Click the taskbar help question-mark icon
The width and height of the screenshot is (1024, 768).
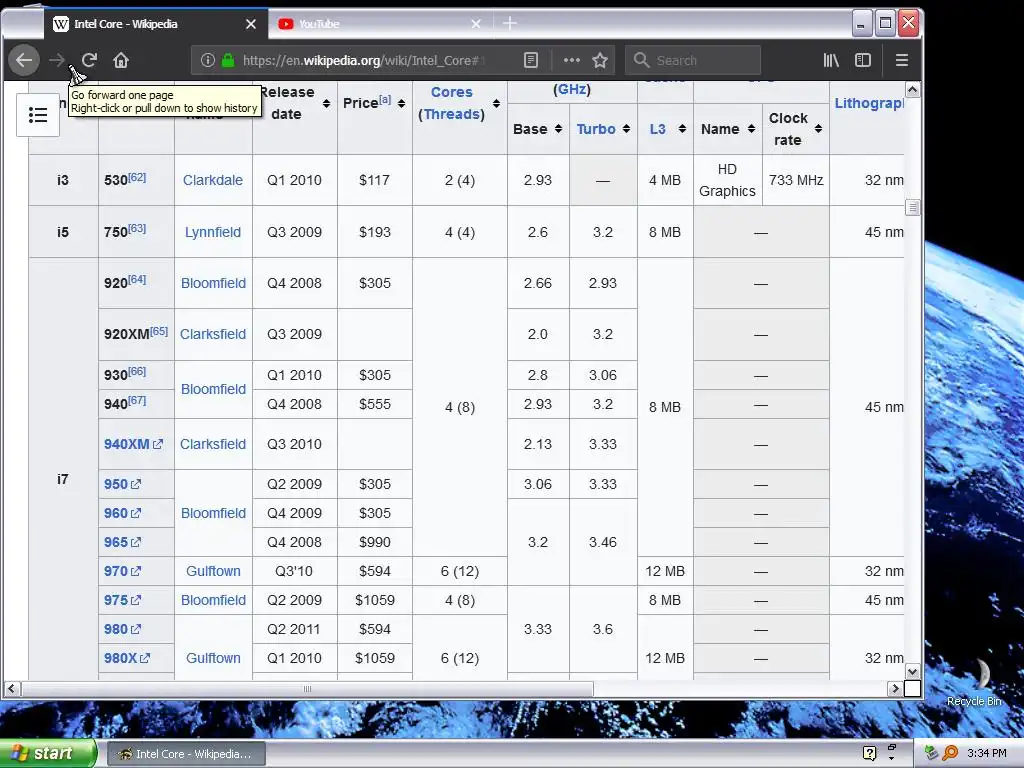click(869, 754)
